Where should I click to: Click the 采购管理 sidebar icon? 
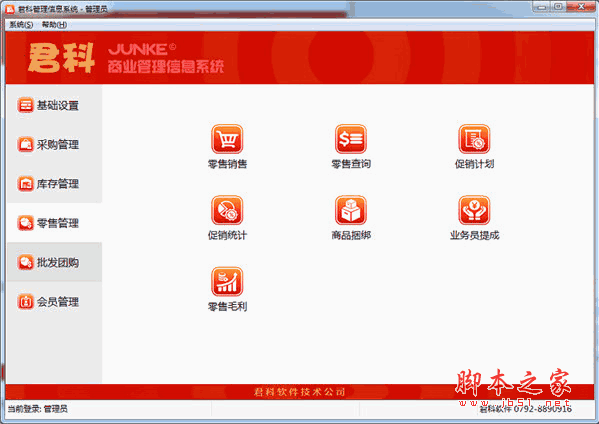26,144
